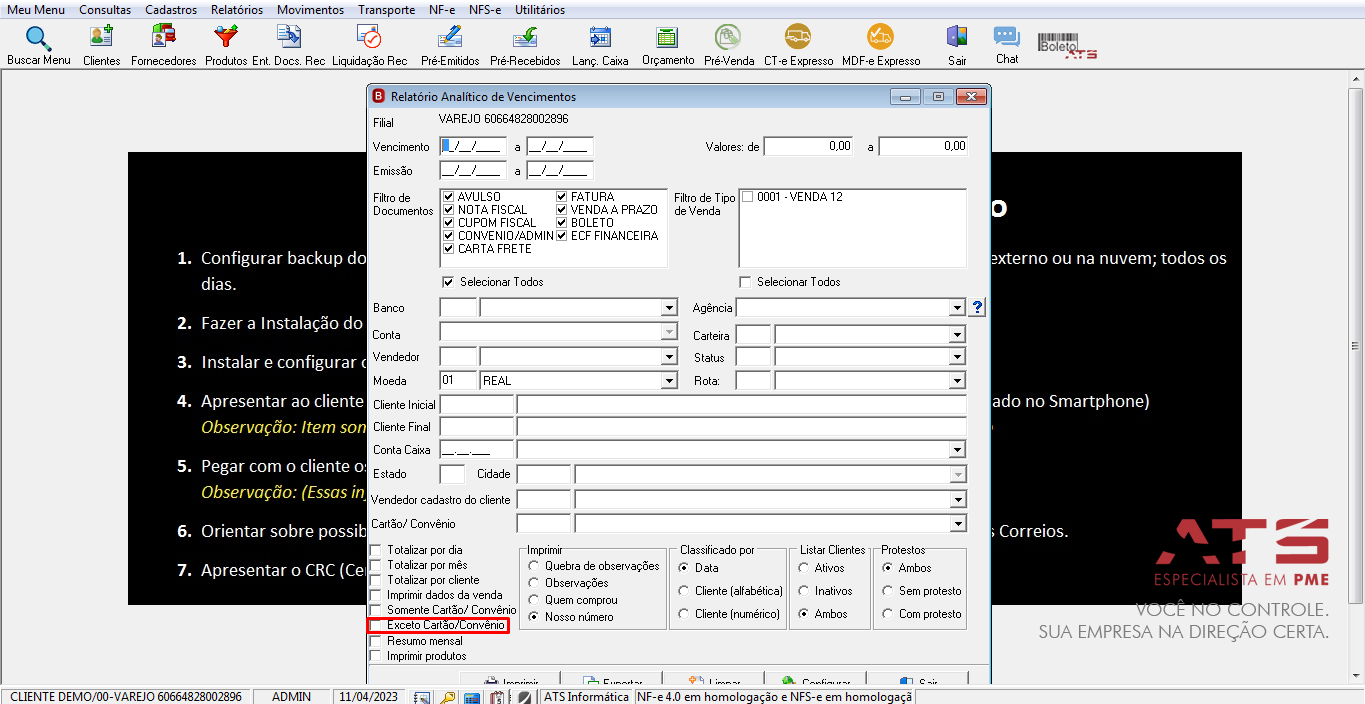Launch the Liquidação Rec tool
Image resolution: width=1365 pixels, height=704 pixels.
(x=369, y=46)
